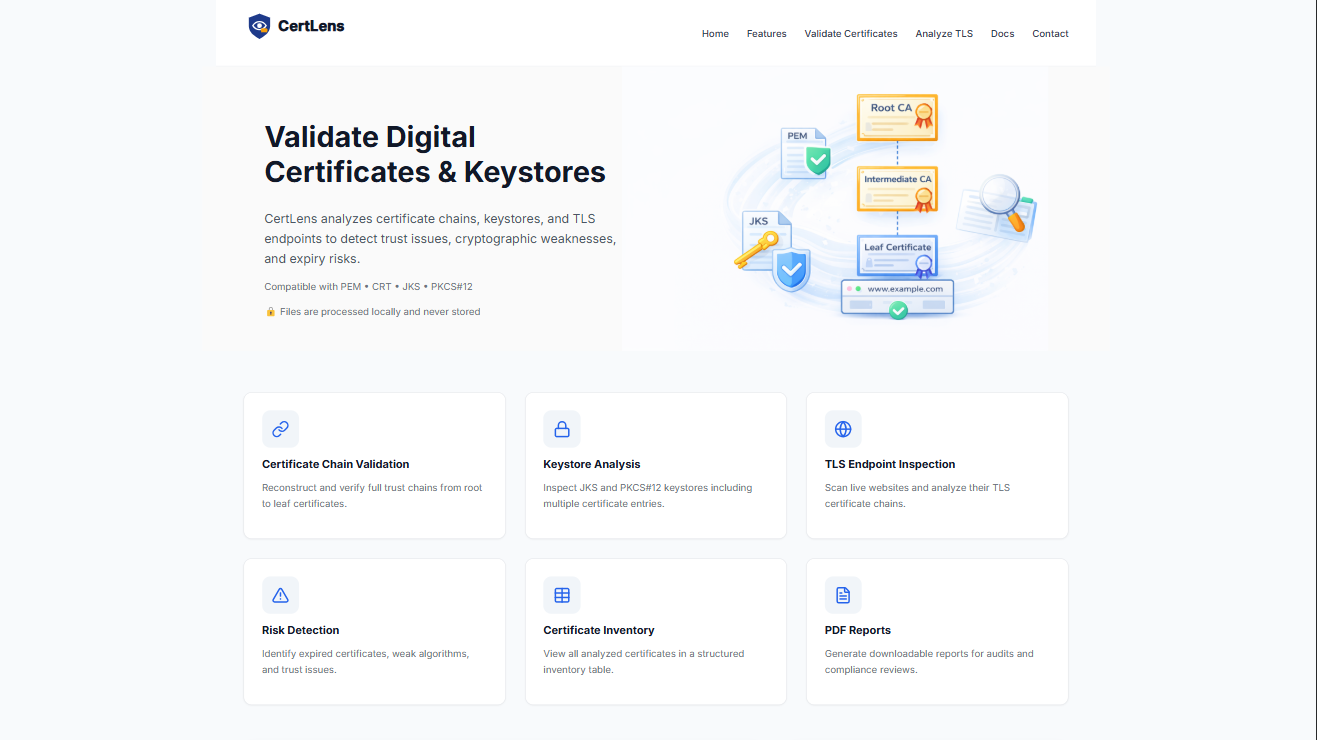Click the Leaf Certificate graphic

pos(897,257)
